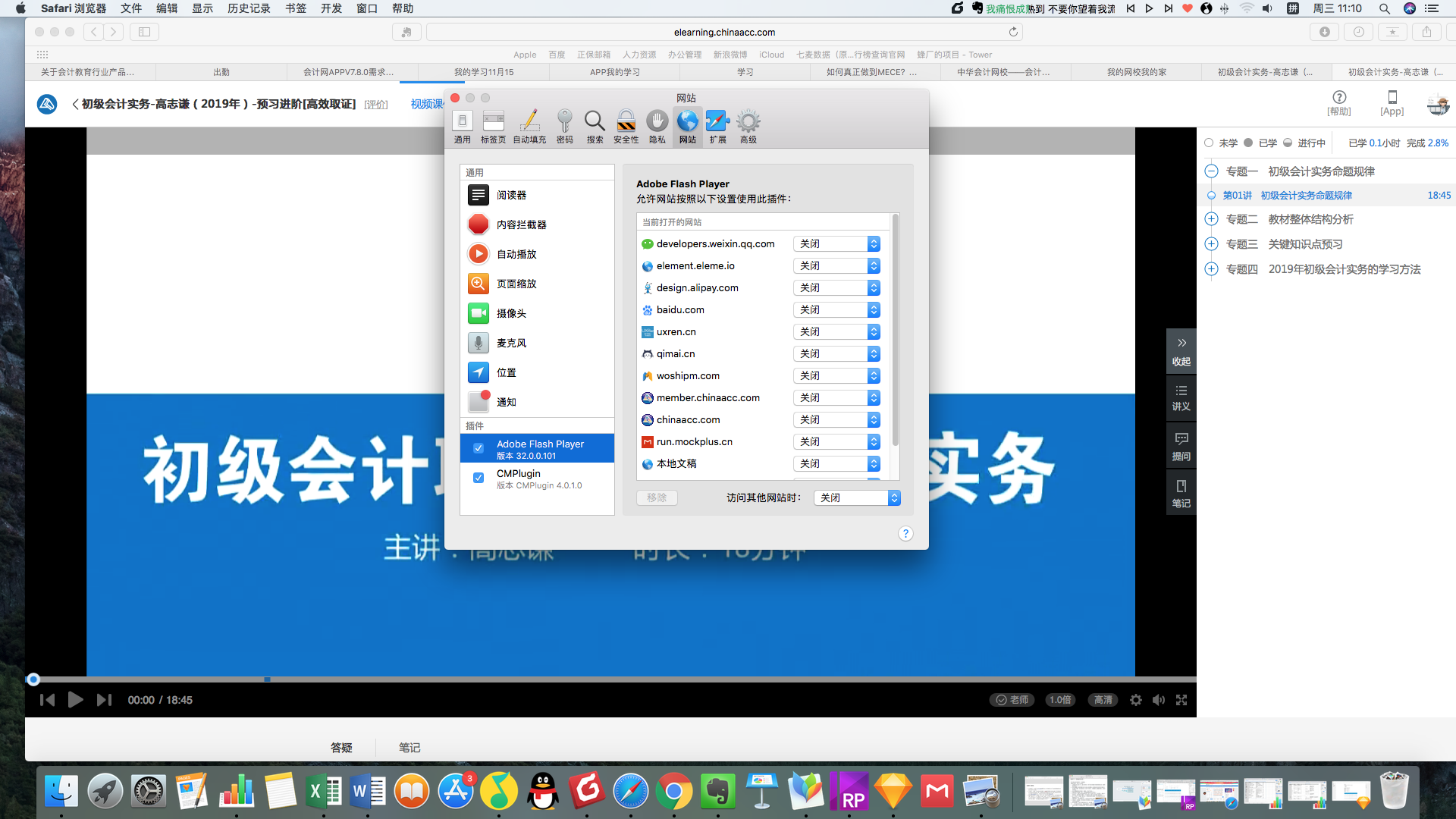This screenshot has width=1456, height=819.
Task: Open the 历史记录 menu in menu bar
Action: click(249, 8)
